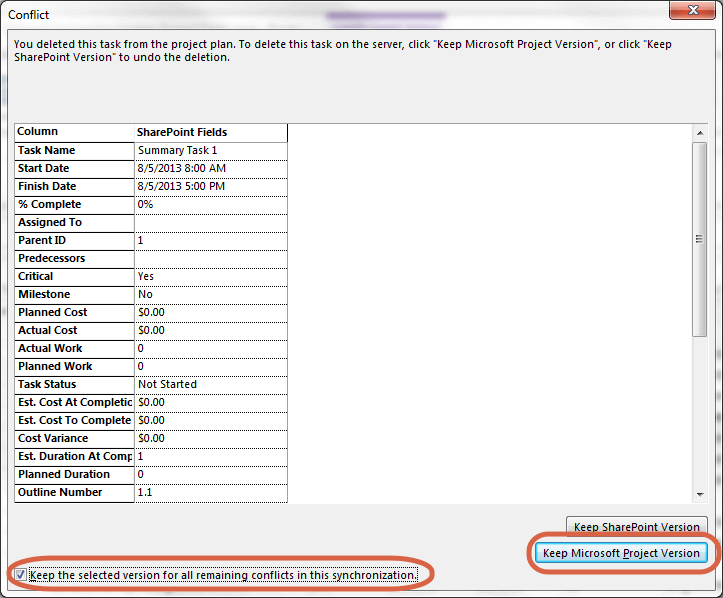Screen dimensions: 723x598
Task: Click the 'Start Date' row label
Action: (43, 168)
